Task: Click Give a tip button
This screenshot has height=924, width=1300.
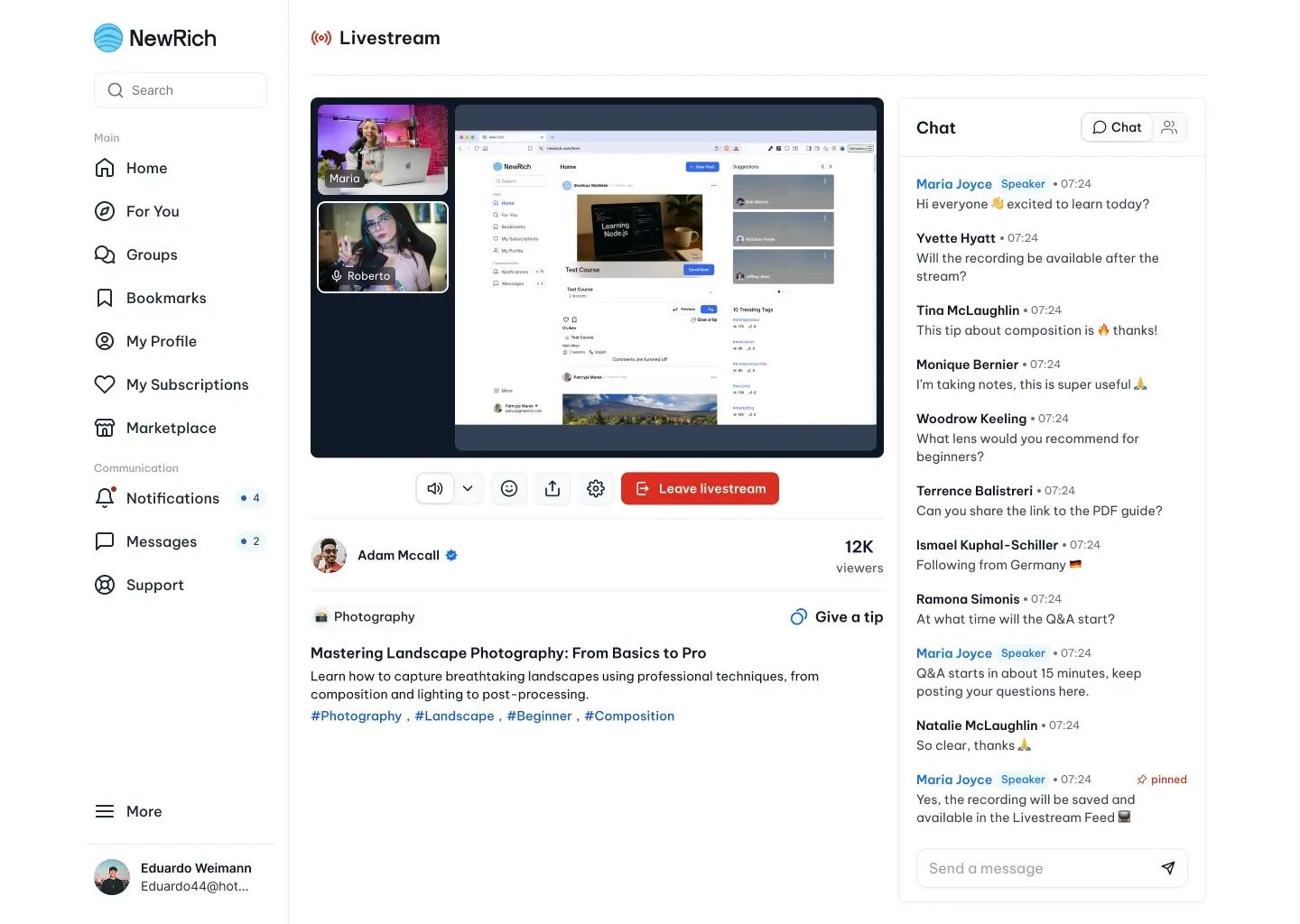Action: pyautogui.click(x=837, y=617)
